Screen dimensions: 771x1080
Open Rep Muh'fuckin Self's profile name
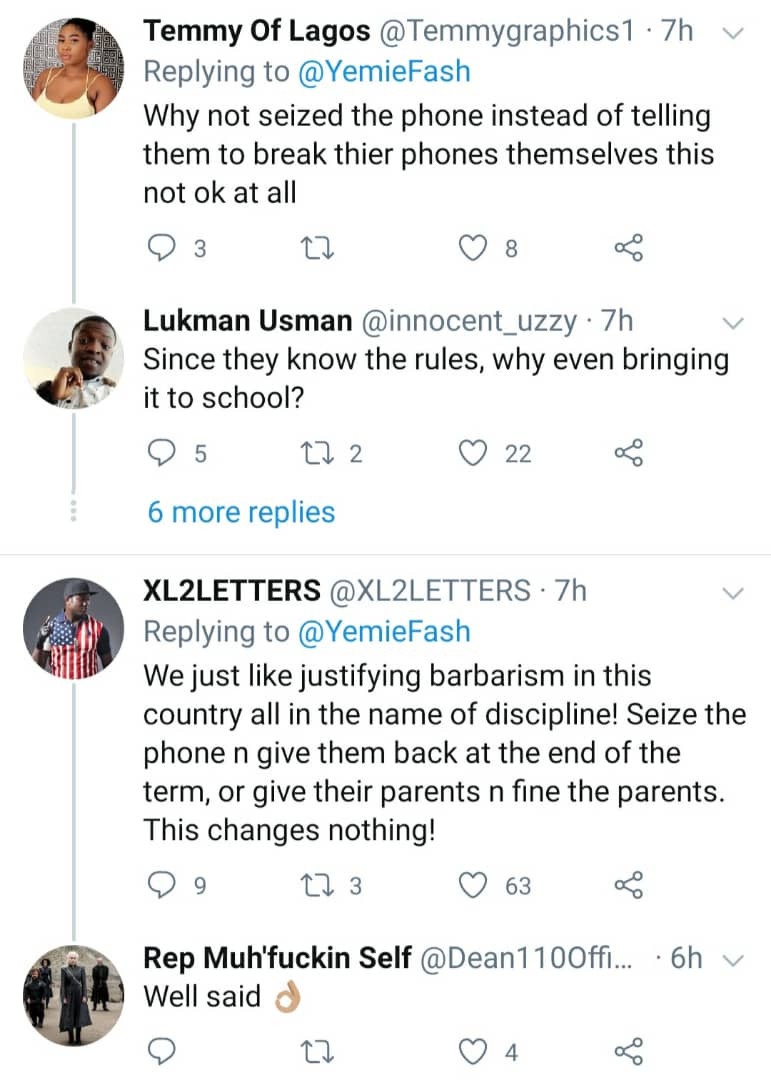(x=277, y=958)
